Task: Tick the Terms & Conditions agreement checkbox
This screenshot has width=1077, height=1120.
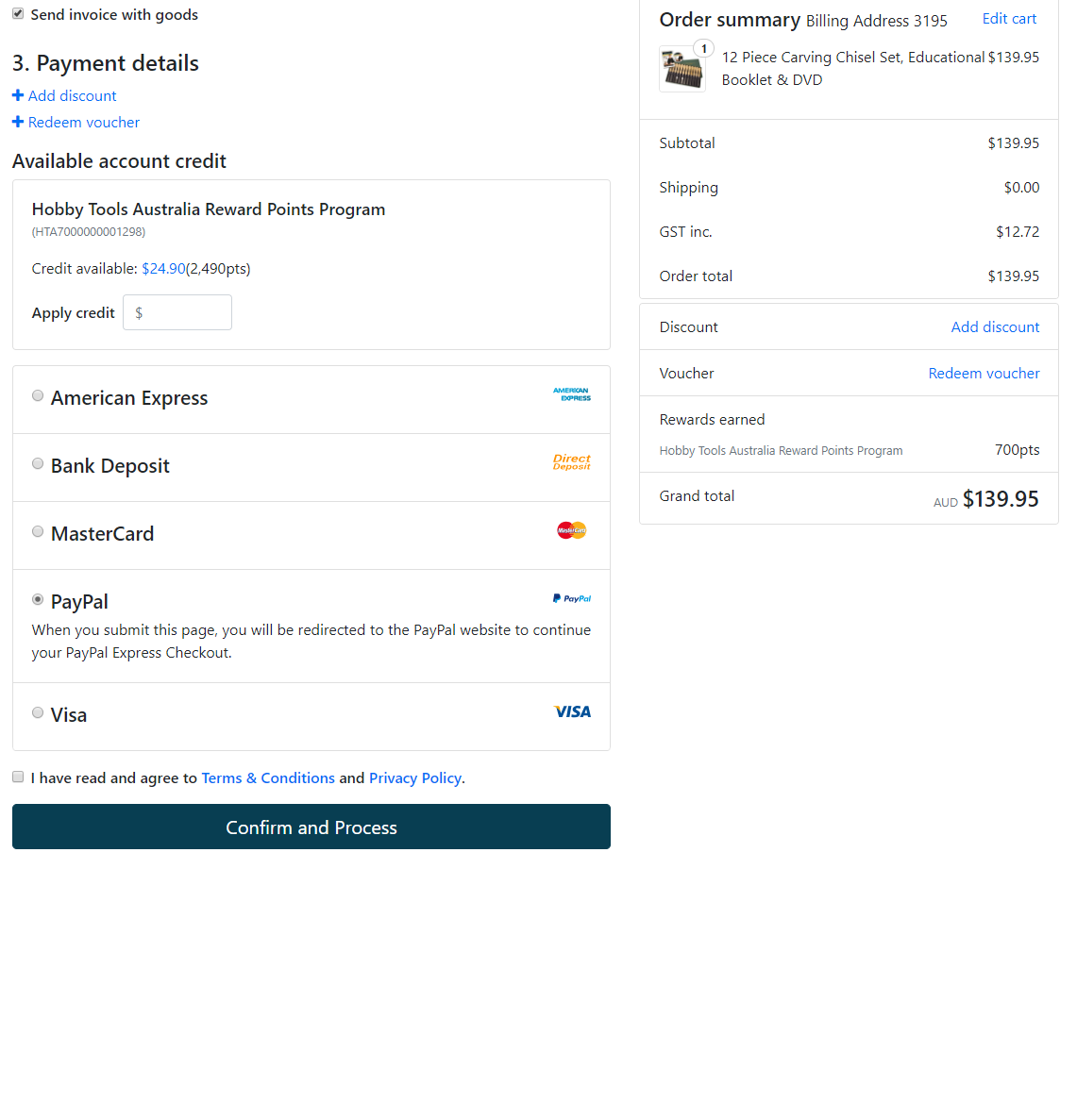Action: tap(19, 777)
